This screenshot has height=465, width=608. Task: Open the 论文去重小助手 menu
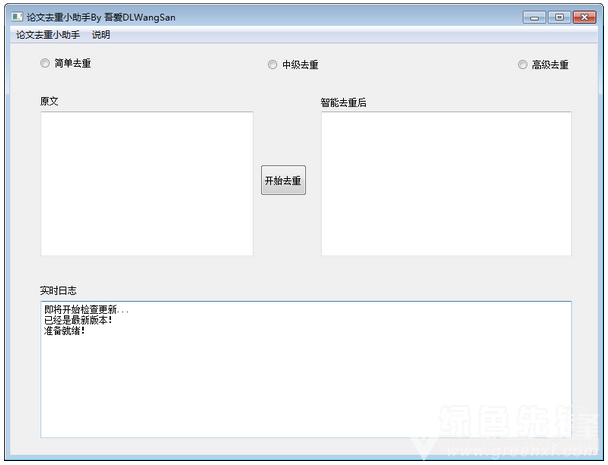(48, 35)
